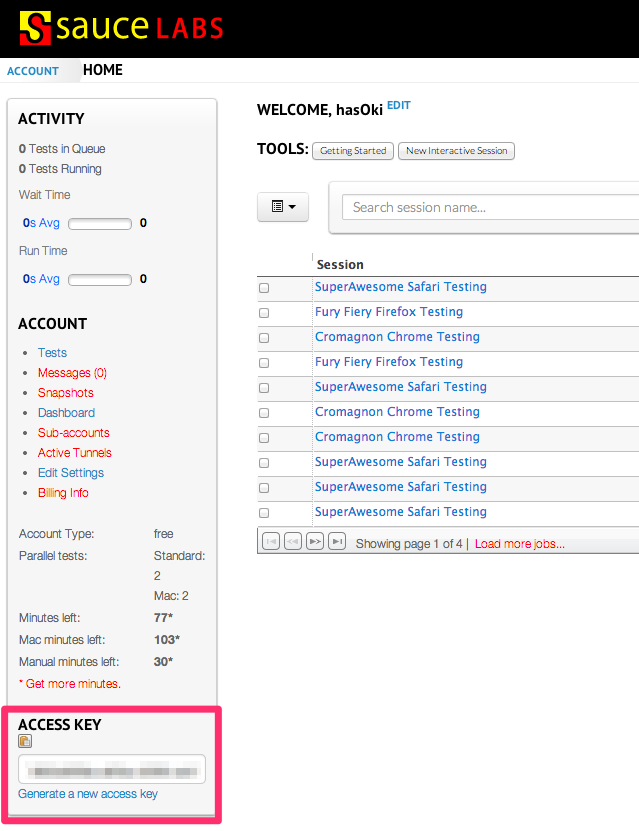
Task: Check the box for the first Fury Fiery Firefox Testing row
Action: pyautogui.click(x=264, y=313)
